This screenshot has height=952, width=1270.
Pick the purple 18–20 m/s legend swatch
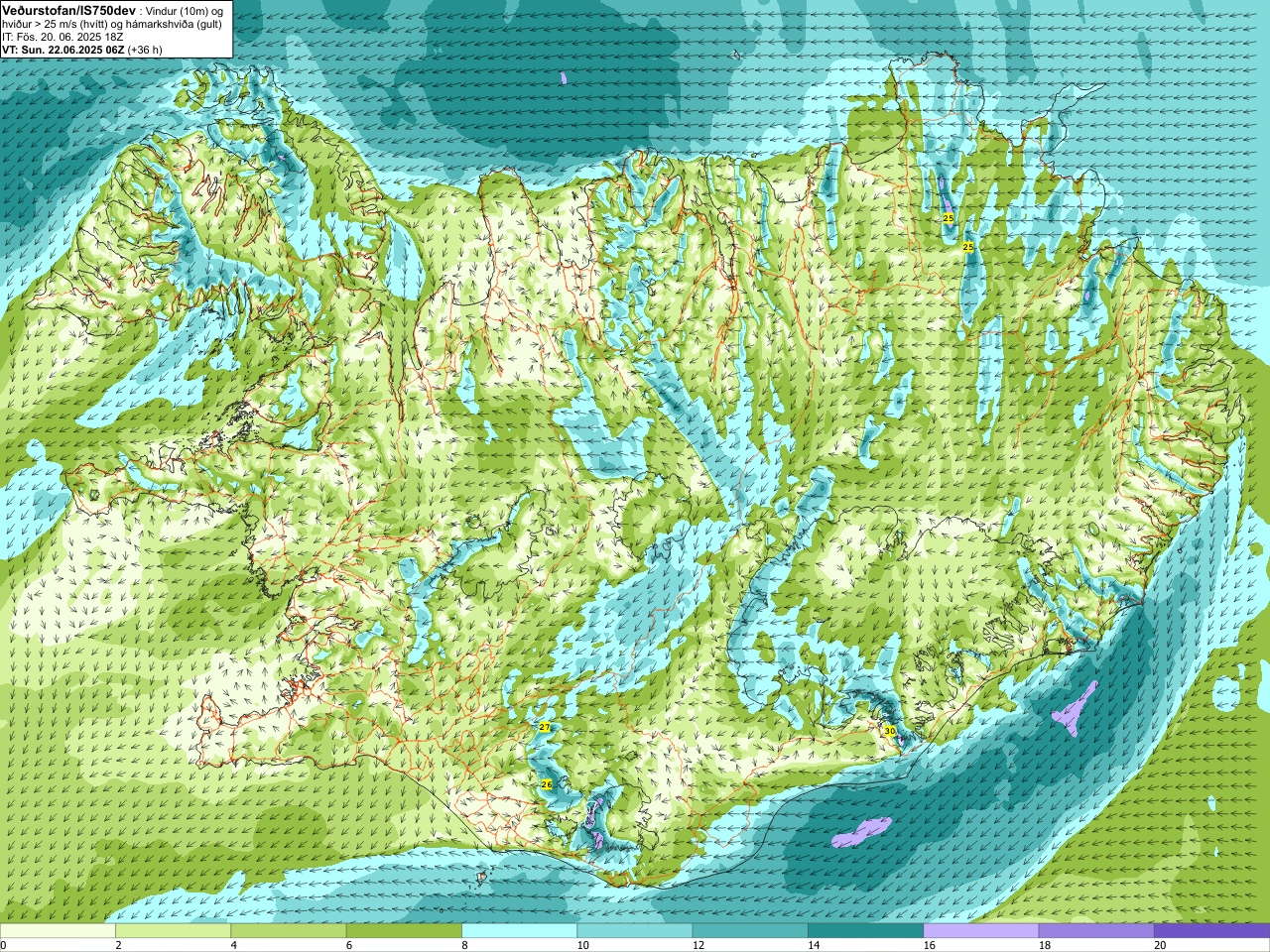(x=1095, y=931)
